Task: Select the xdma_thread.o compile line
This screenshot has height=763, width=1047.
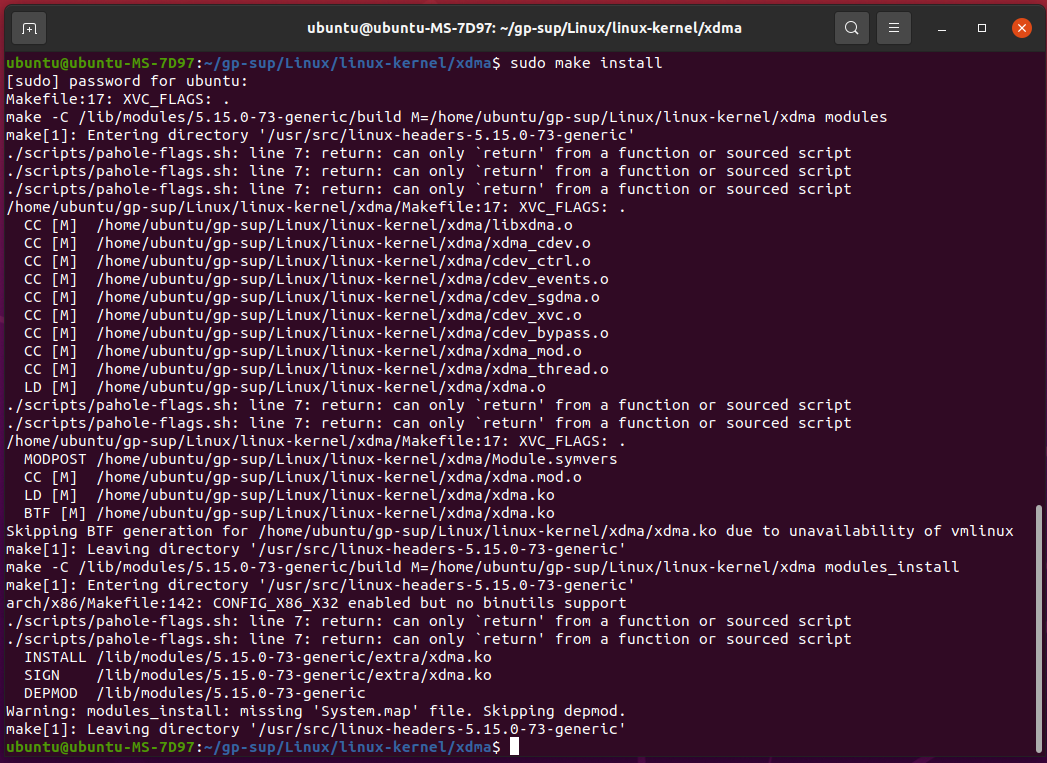Action: click(316, 369)
